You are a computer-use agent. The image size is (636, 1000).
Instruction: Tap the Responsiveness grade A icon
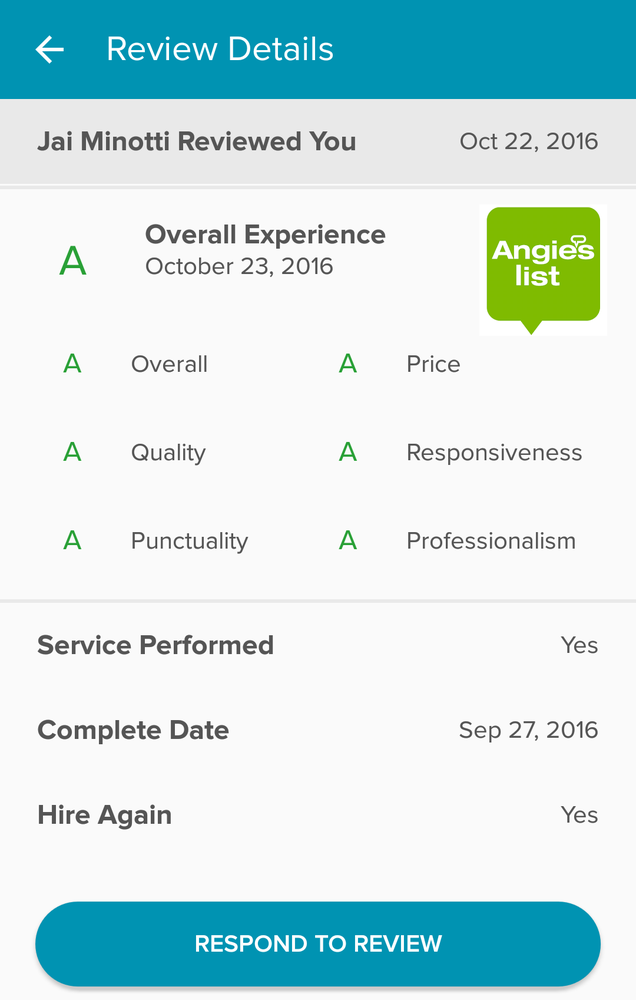(347, 453)
